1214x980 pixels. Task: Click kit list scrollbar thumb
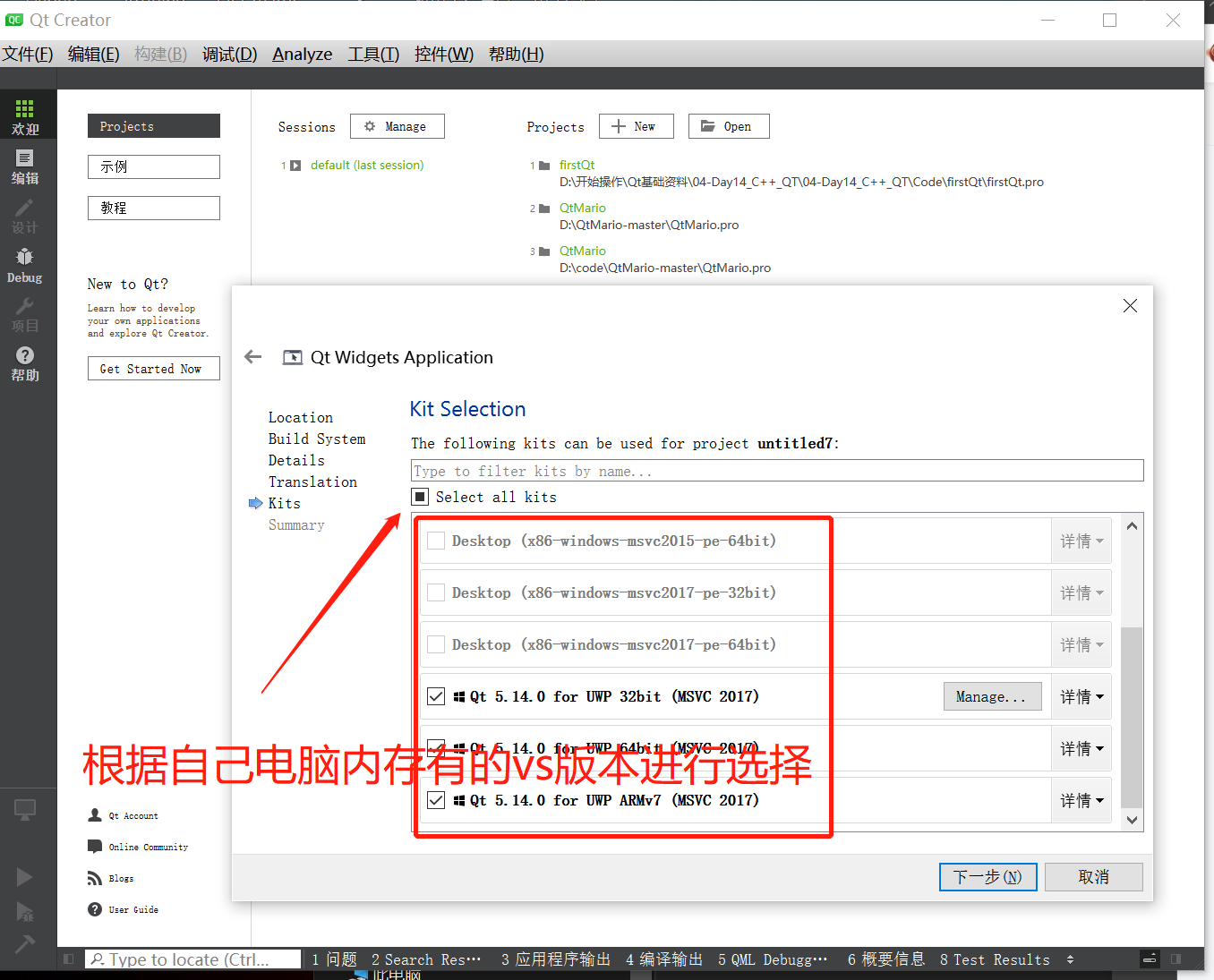[1132, 716]
